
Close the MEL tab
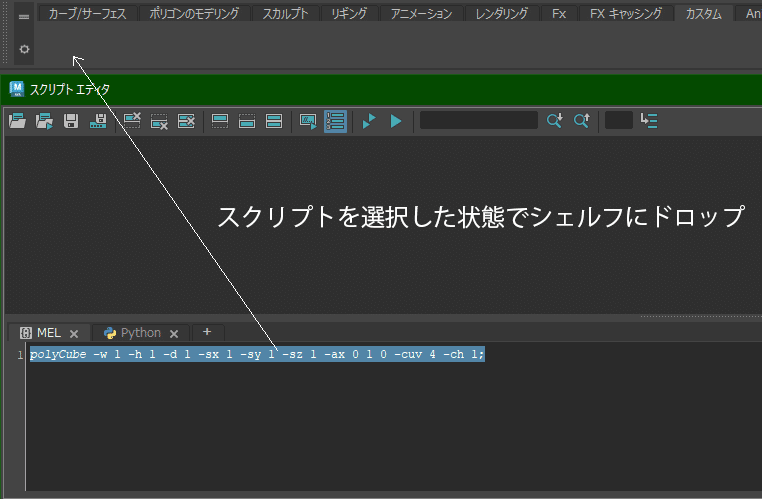[74, 334]
